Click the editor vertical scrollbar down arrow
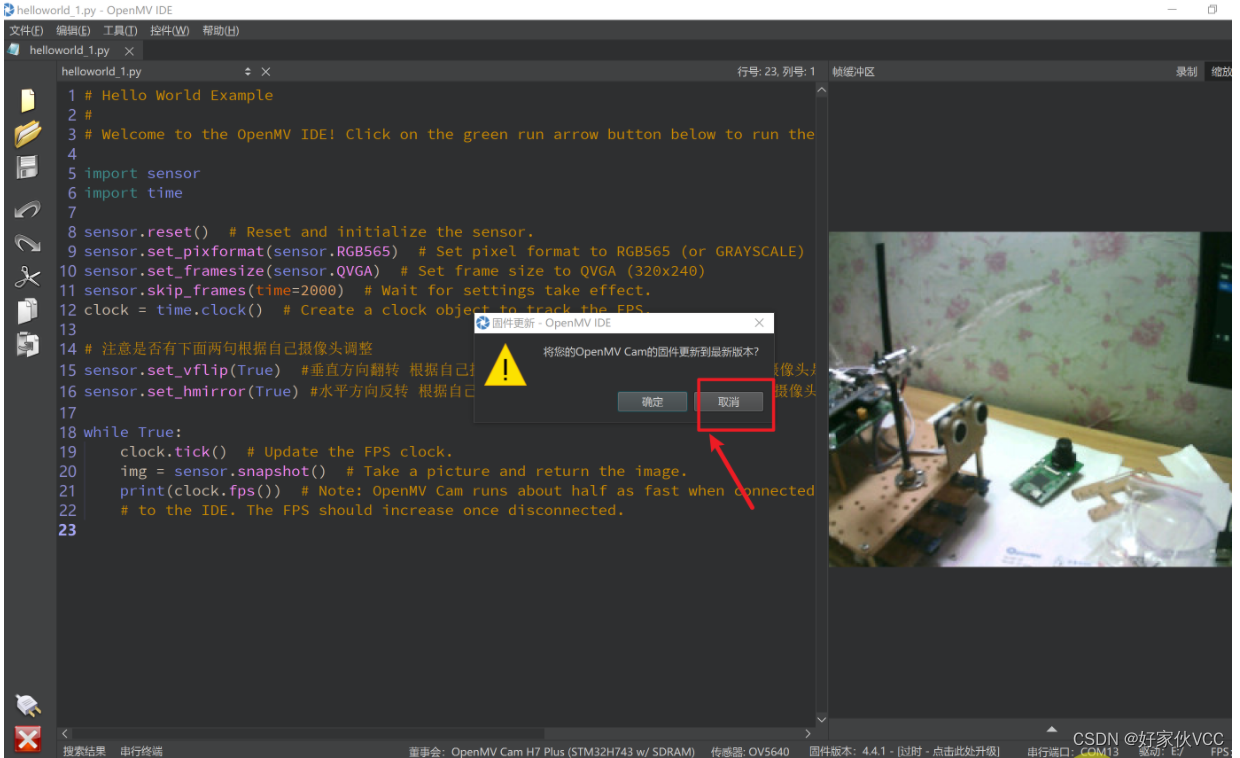 822,719
